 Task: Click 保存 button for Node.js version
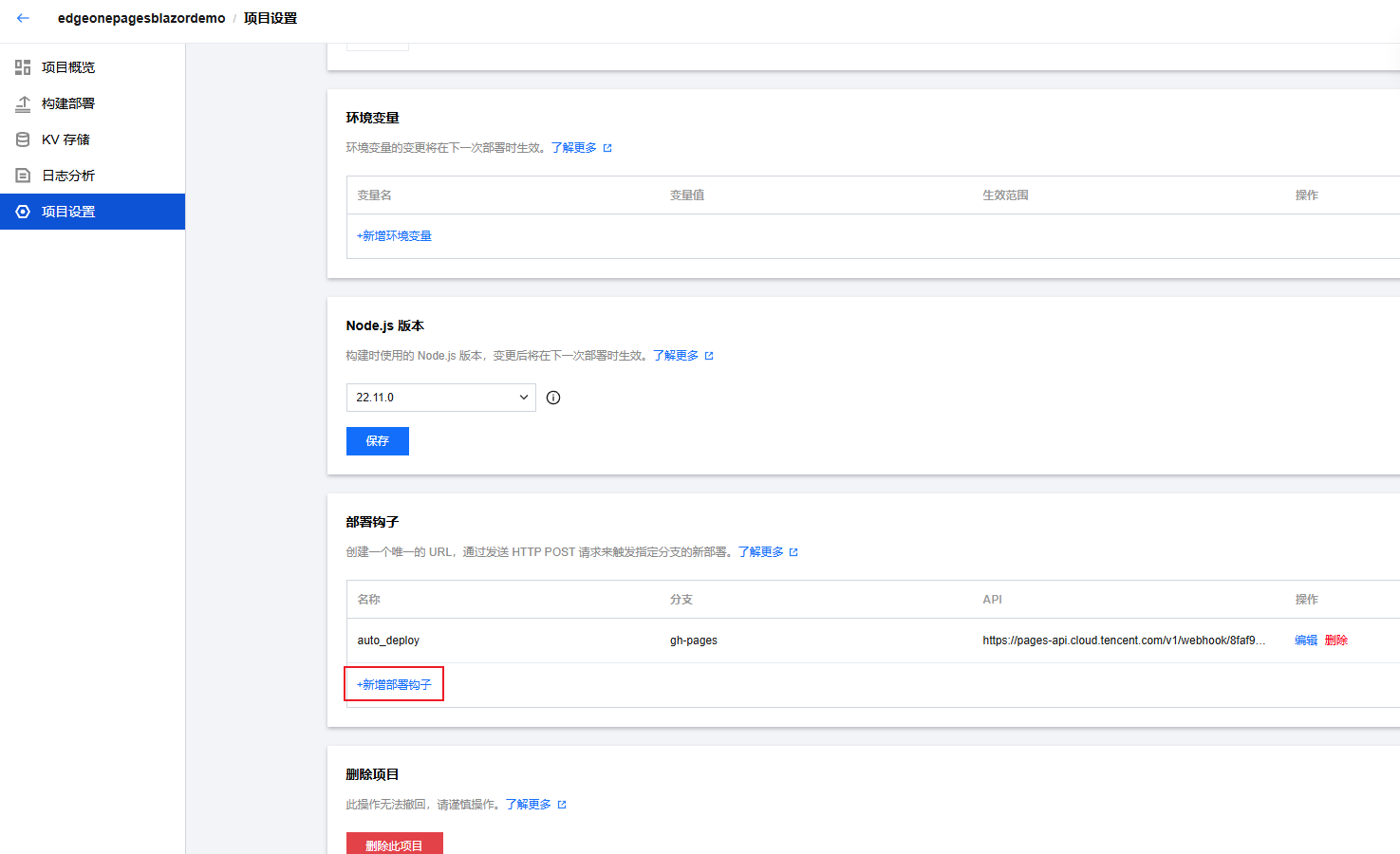tap(378, 441)
